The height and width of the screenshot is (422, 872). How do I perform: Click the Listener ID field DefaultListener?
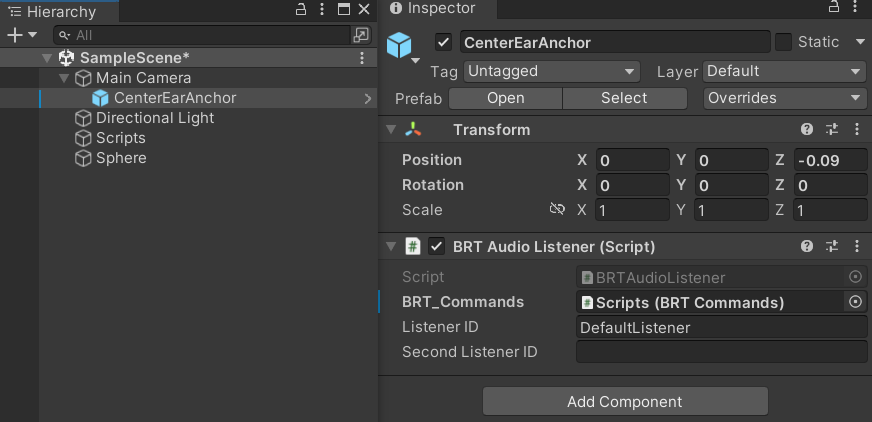[x=722, y=327]
